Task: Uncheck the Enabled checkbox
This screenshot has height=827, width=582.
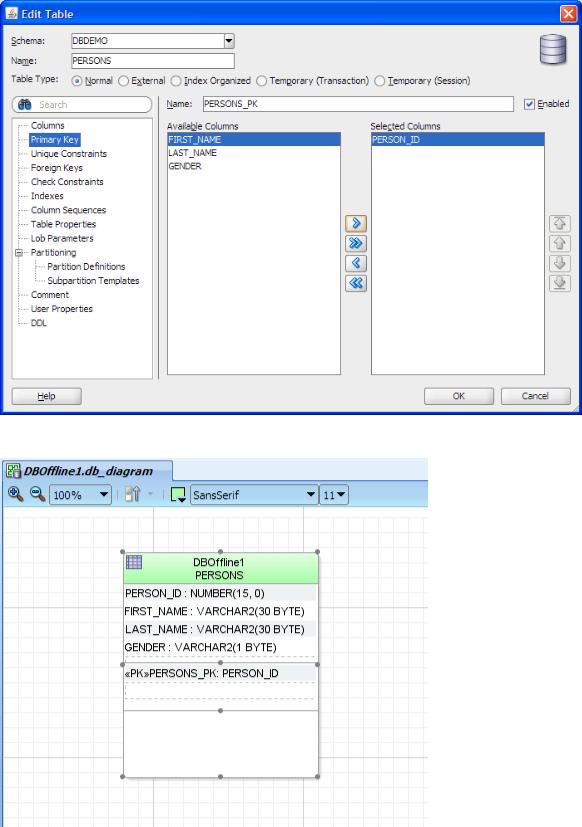Action: point(529,104)
